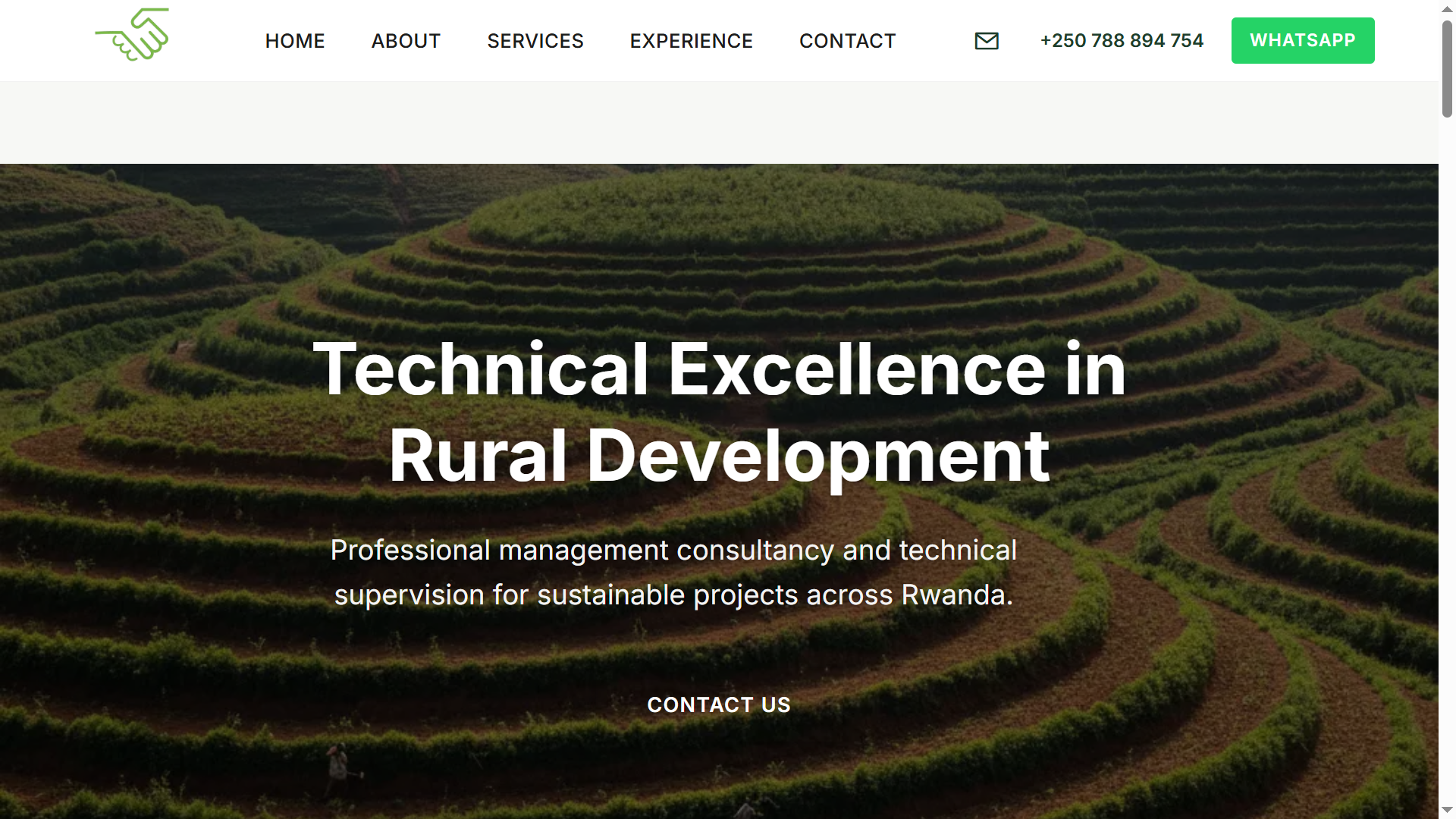Open the ABOUT navigation link
This screenshot has width=1456, height=819.
pos(406,41)
